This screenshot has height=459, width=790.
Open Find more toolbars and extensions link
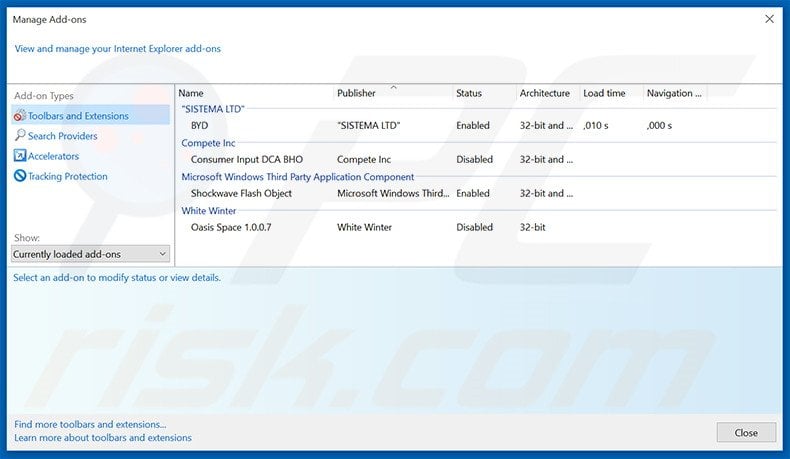(90, 424)
